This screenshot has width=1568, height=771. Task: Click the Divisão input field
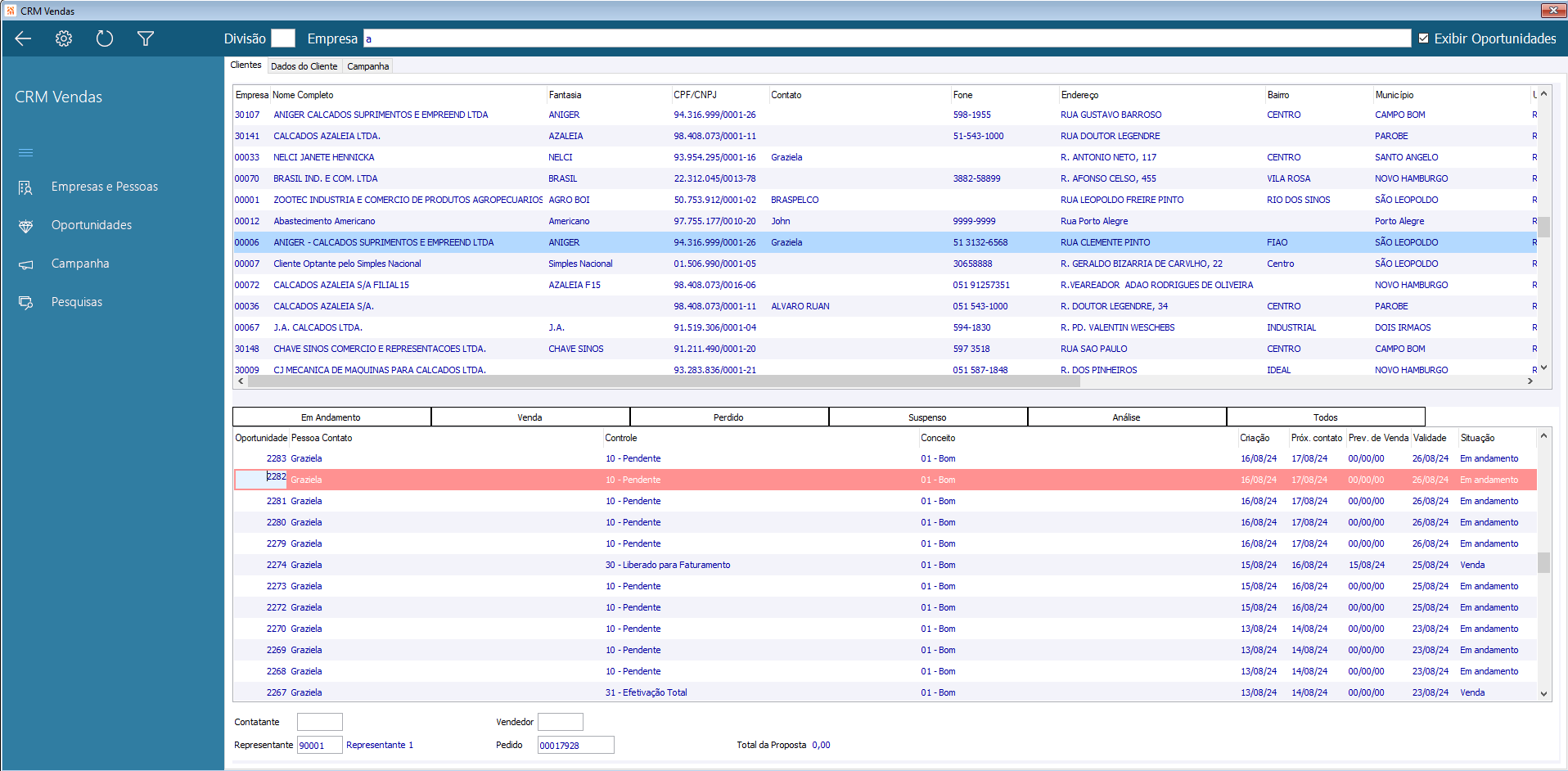pos(283,38)
